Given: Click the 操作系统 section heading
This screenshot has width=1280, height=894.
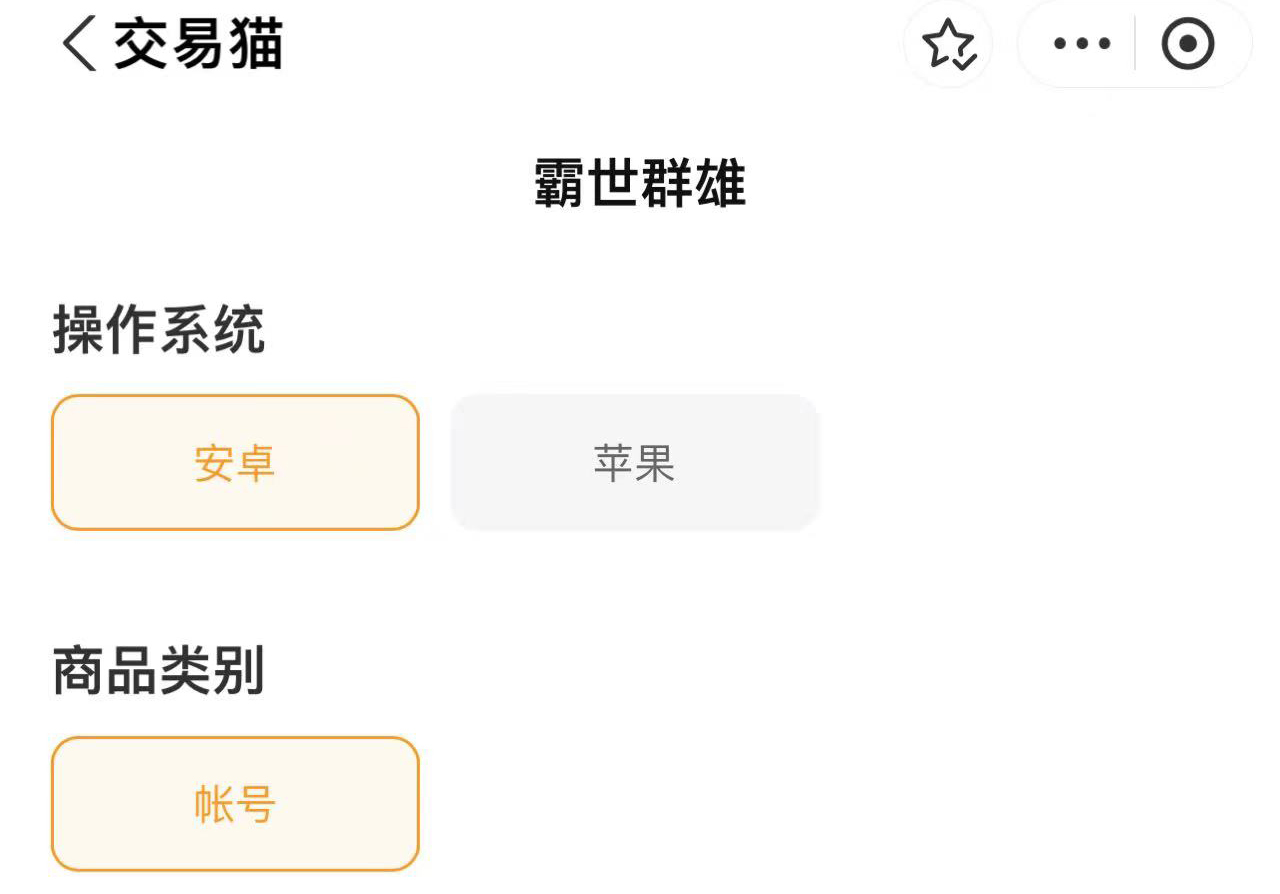Looking at the screenshot, I should (159, 330).
